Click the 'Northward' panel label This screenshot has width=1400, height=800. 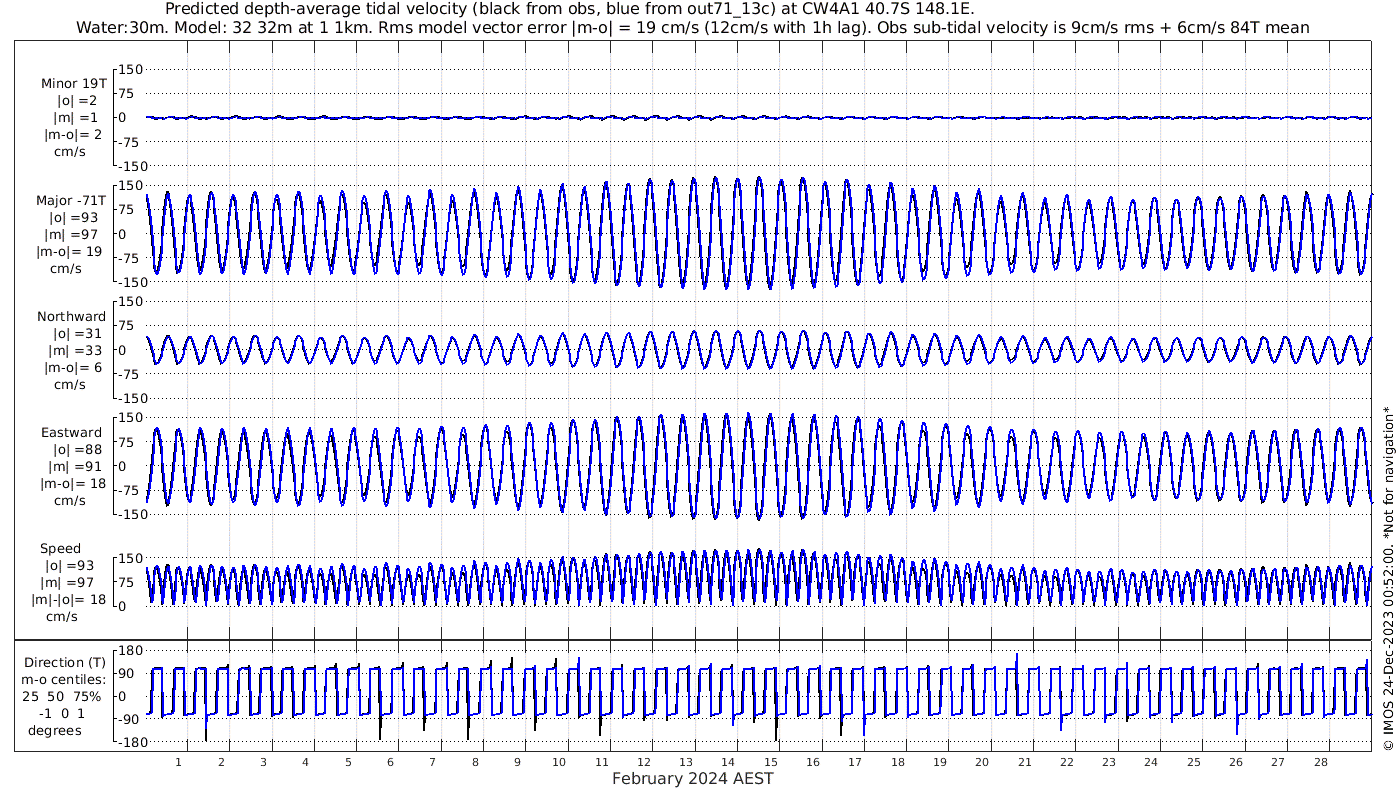pos(72,317)
